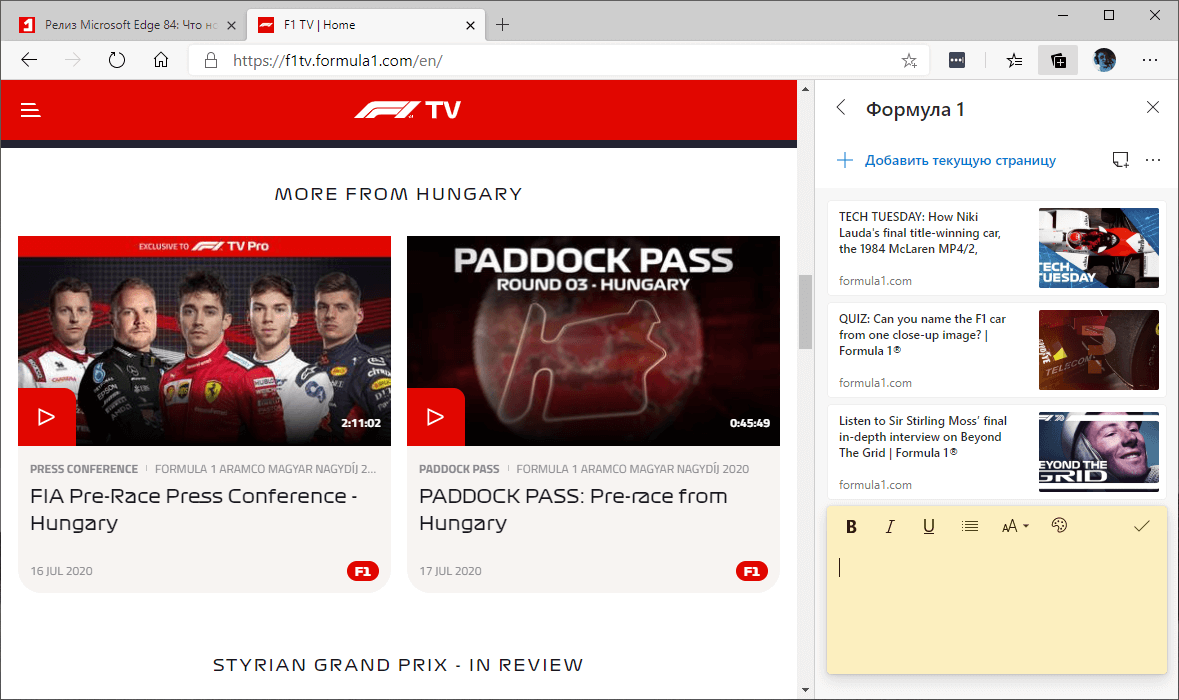This screenshot has width=1179, height=700.
Task: Play the FIA Pre-Race Press Conference video
Action: 47,417
